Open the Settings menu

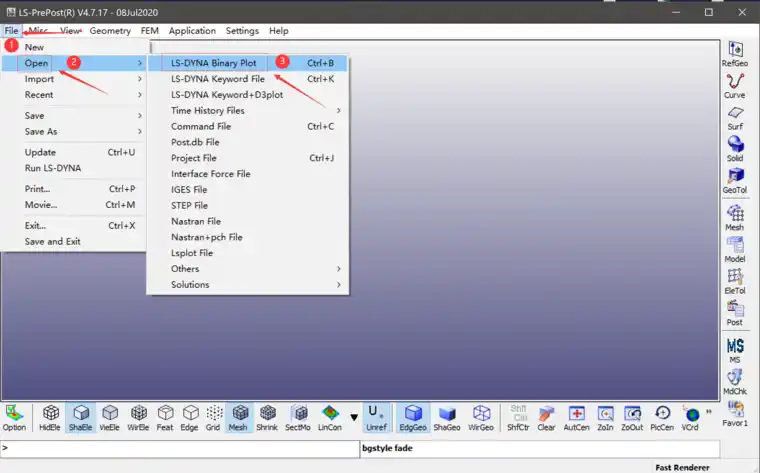[242, 31]
